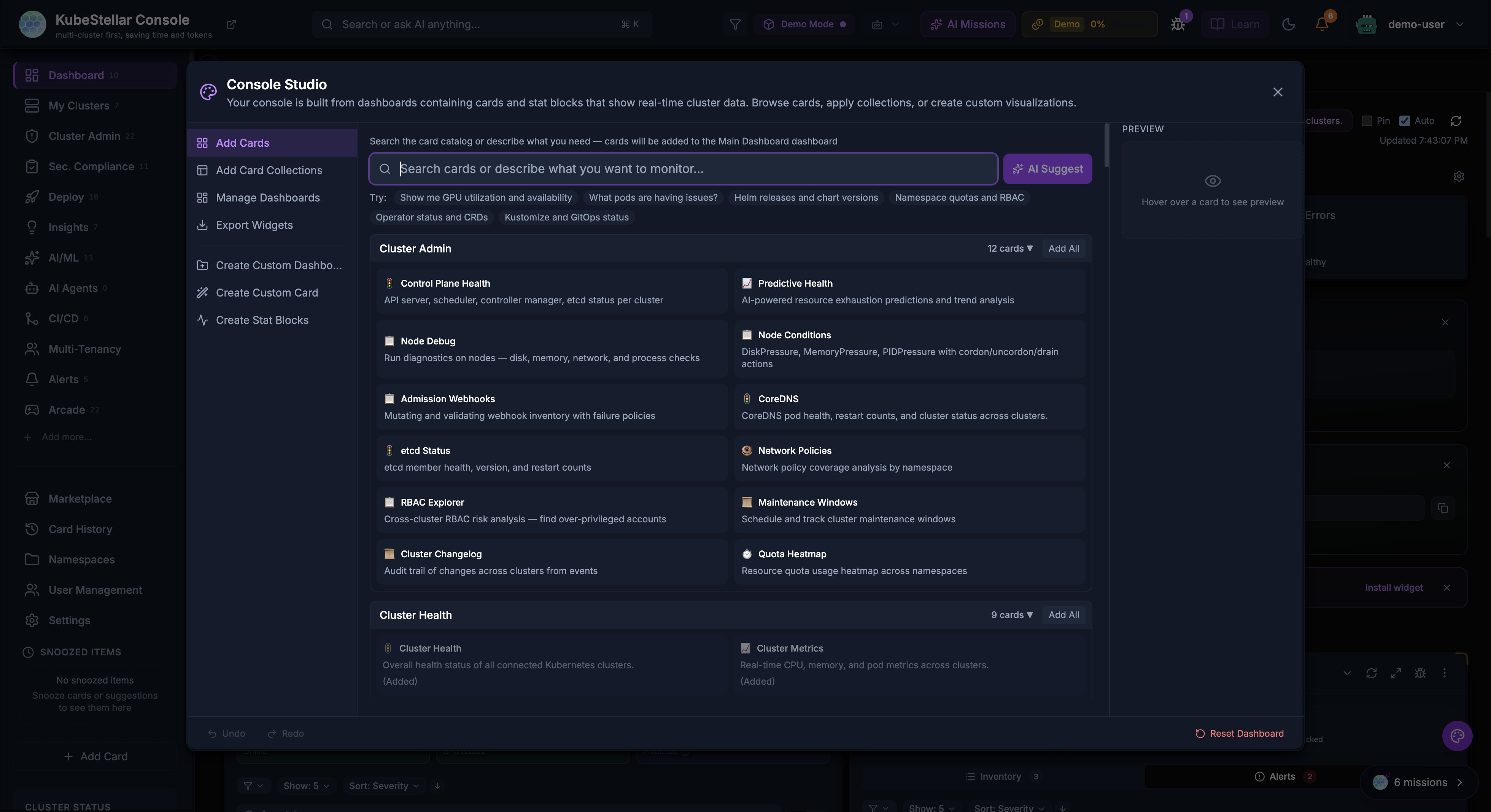Click the bug report icon in header

click(1177, 24)
